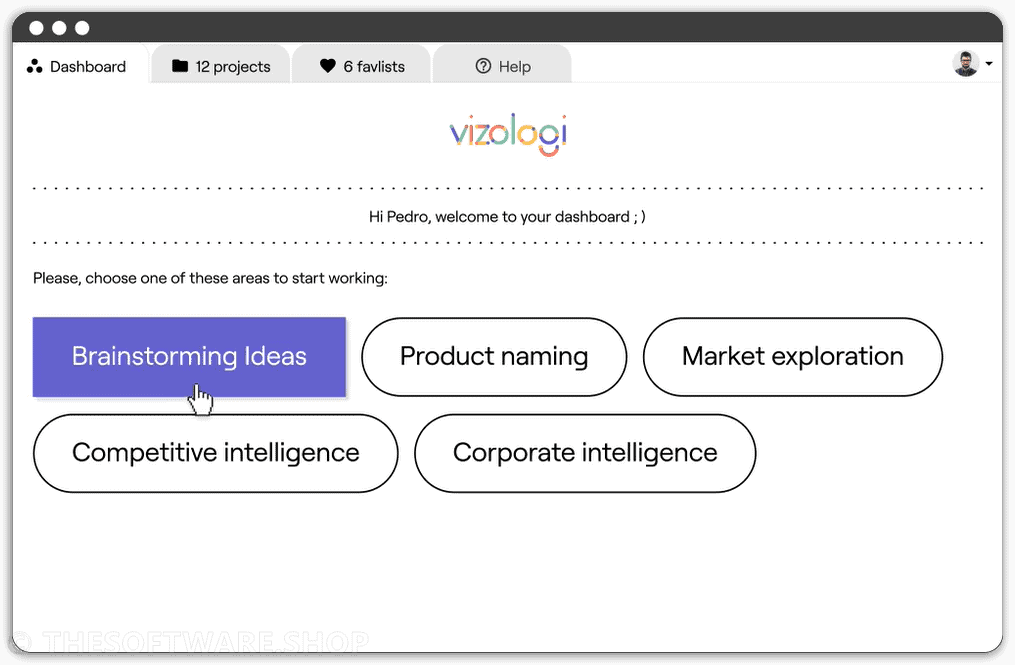Click the first window control dot
Viewport: 1015px width, 665px height.
pos(37,28)
